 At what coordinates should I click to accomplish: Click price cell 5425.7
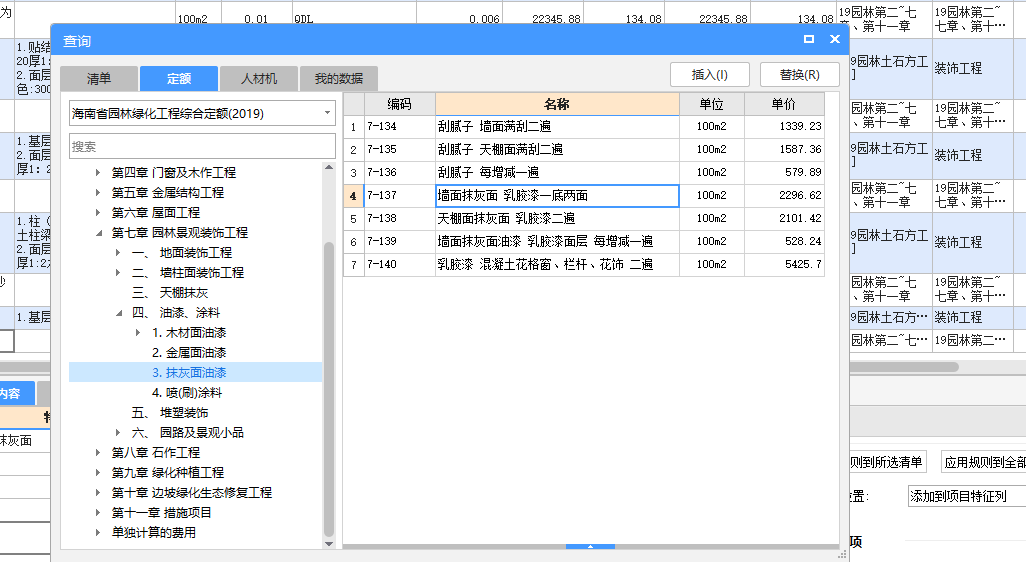(783, 264)
